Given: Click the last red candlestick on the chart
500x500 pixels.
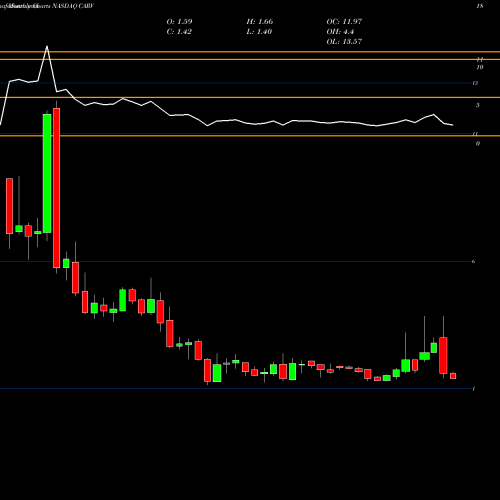Looking at the screenshot, I should 453,376.
